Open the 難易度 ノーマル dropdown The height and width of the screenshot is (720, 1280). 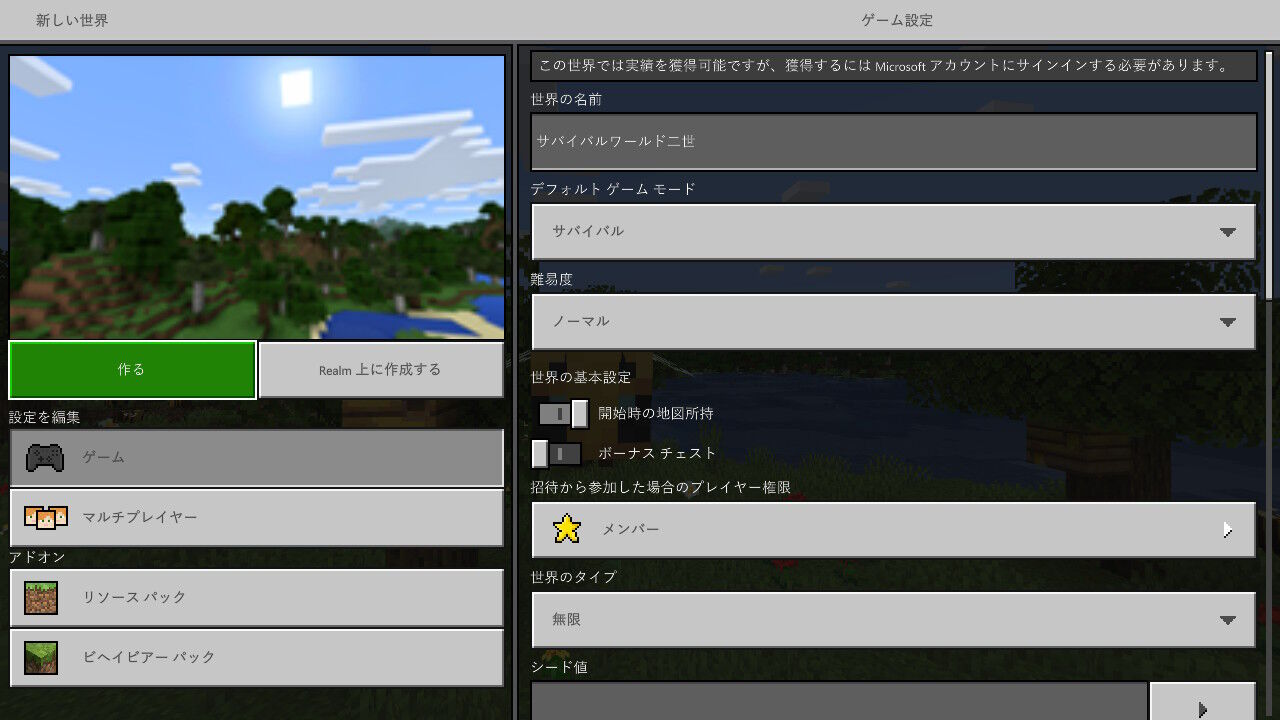(x=893, y=322)
